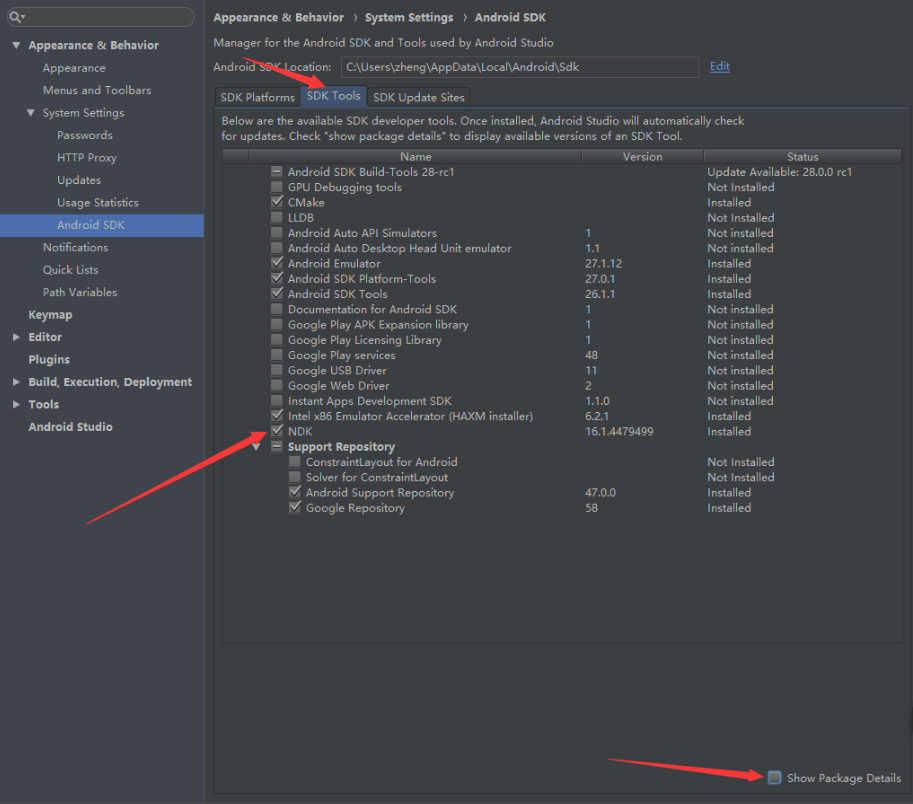
Task: Click the search magnifier icon in settings
Action: (x=15, y=17)
